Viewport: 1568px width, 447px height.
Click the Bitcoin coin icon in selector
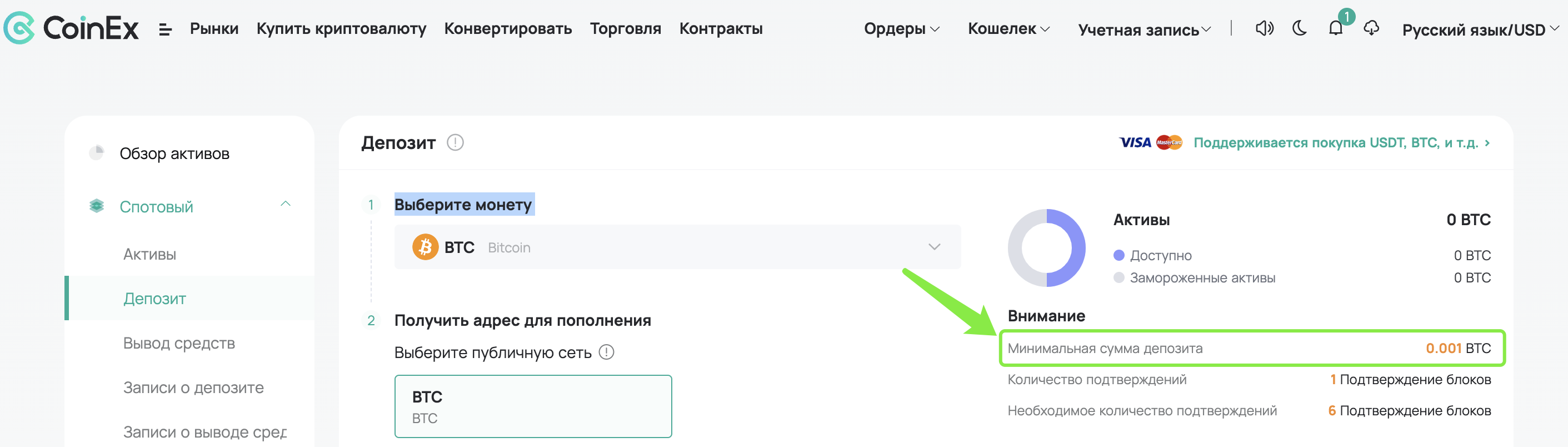pos(426,247)
